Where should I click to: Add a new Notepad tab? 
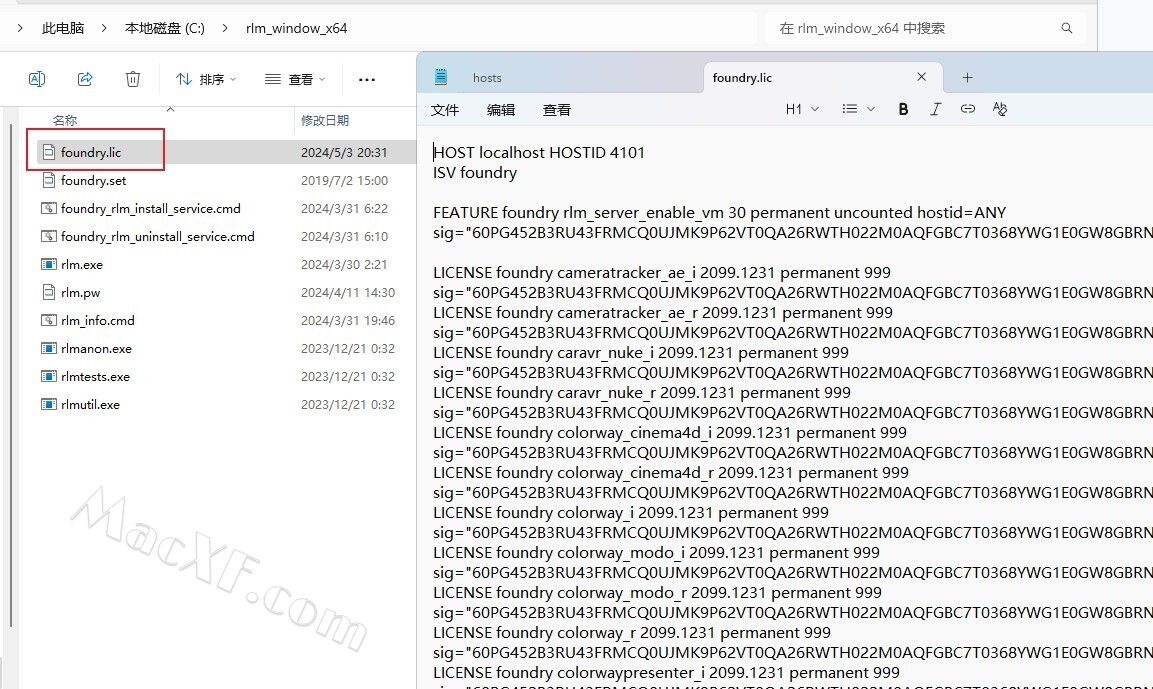(968, 77)
